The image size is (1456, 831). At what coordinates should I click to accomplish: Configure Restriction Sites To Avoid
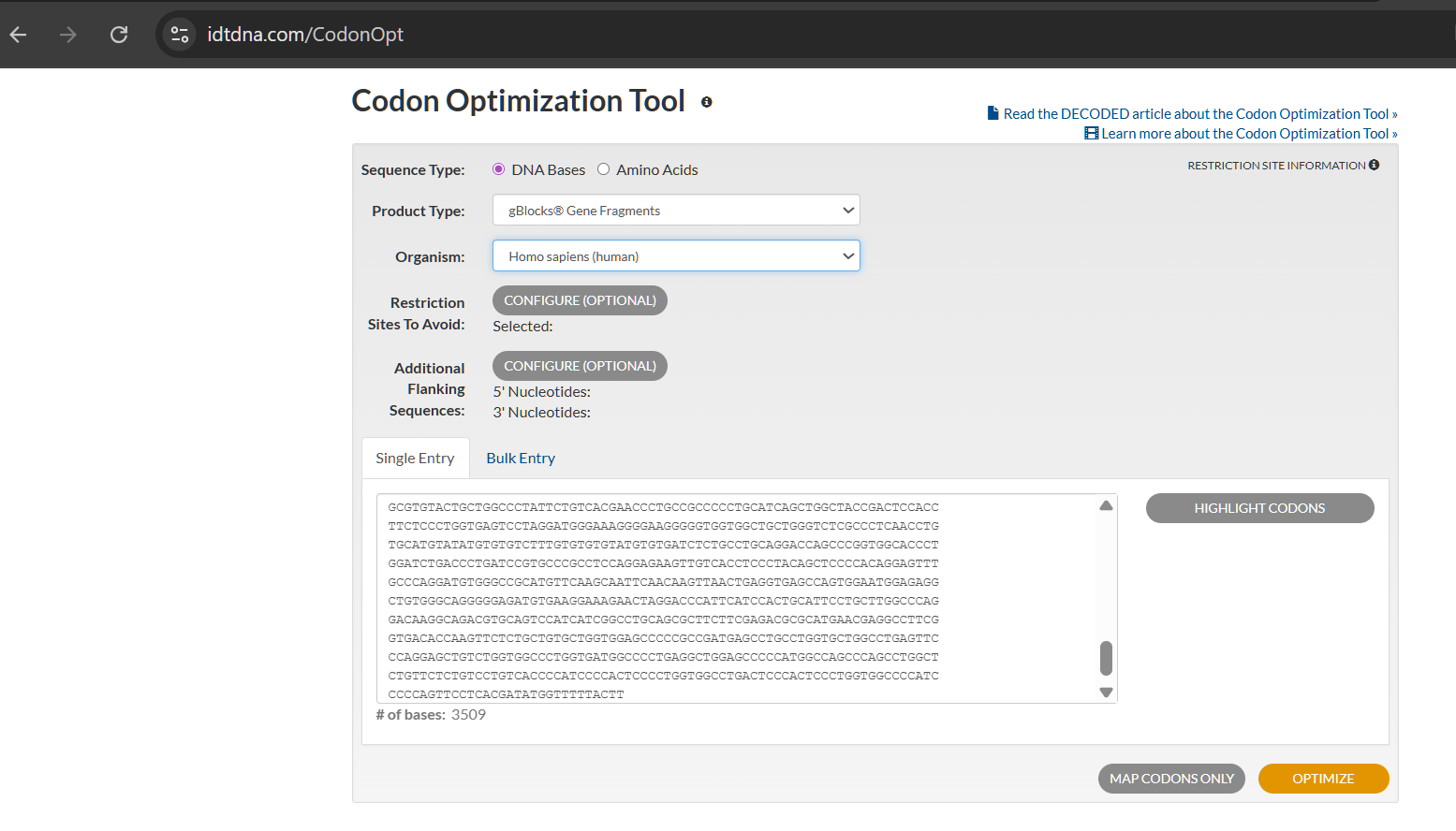[580, 300]
